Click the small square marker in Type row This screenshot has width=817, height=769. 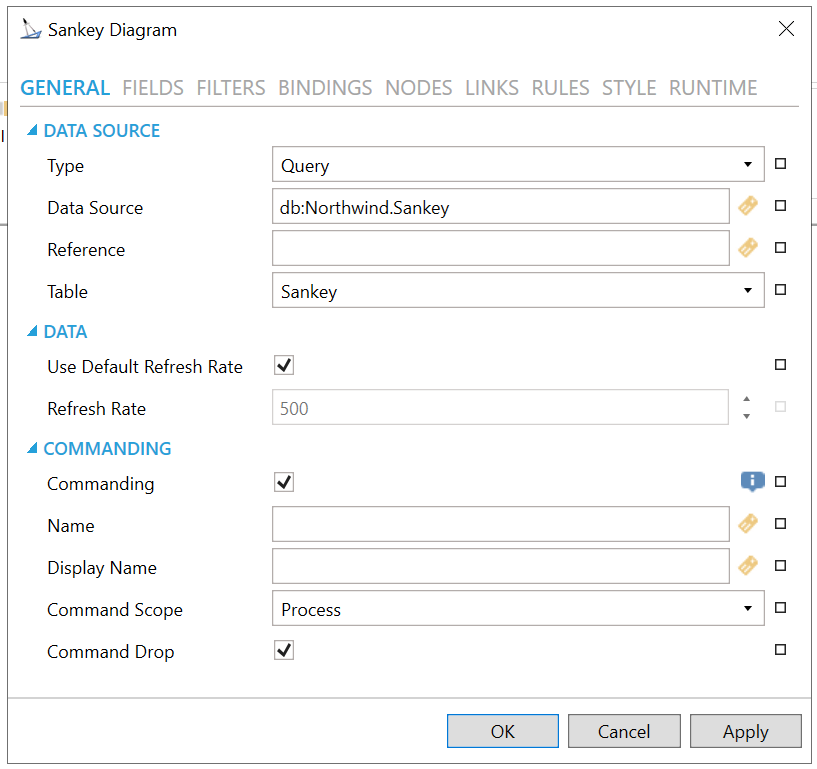click(x=781, y=164)
